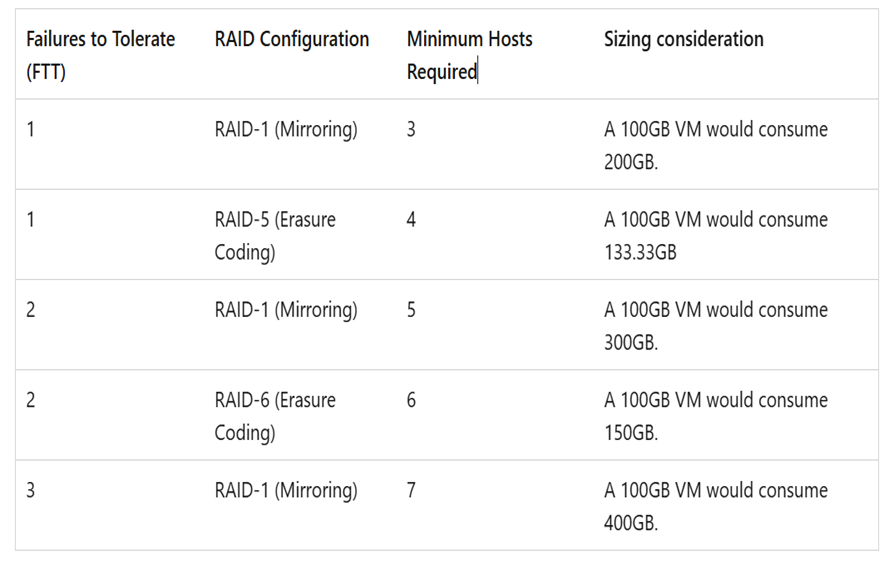Viewport: 884px width, 561px height.
Task: Click the cell mentioning 133.33GB consumption
Action: [715, 235]
